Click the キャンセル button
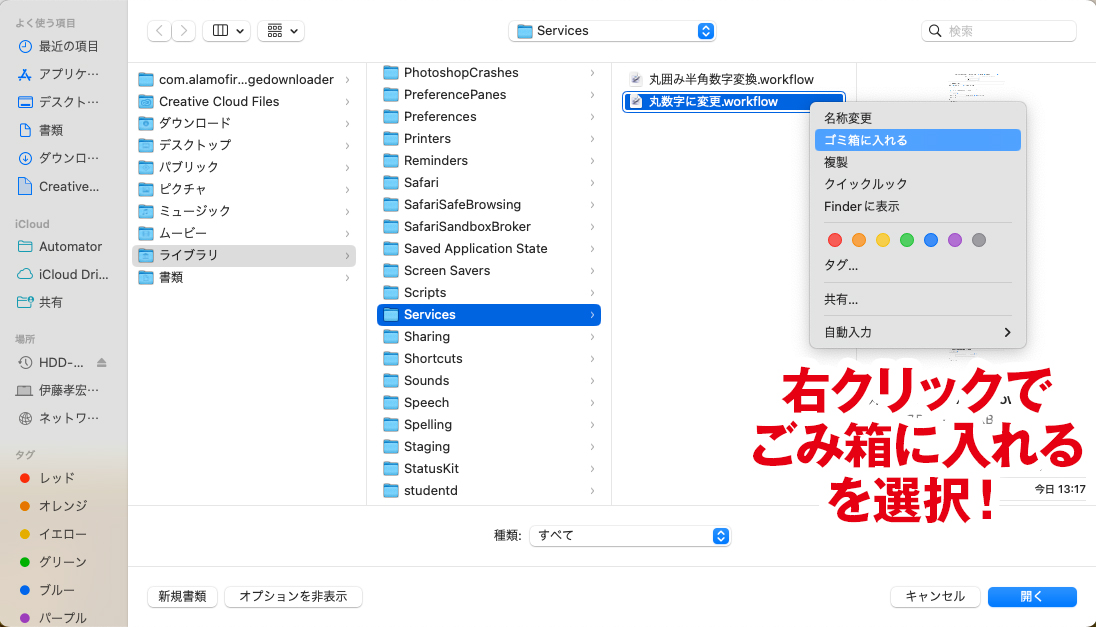Image resolution: width=1096 pixels, height=627 pixels. [x=935, y=596]
